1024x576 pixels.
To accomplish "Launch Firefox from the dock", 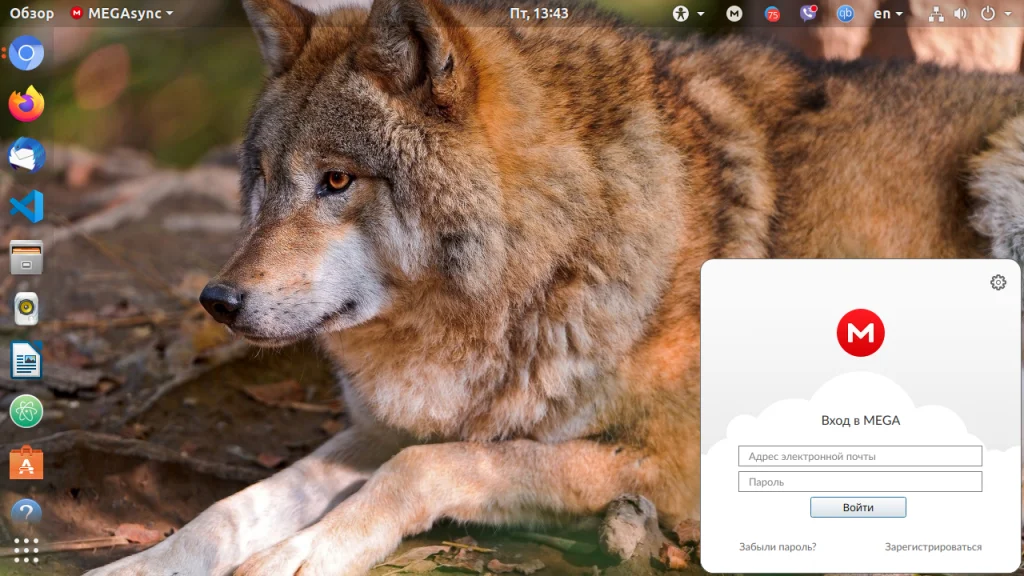I will point(26,104).
